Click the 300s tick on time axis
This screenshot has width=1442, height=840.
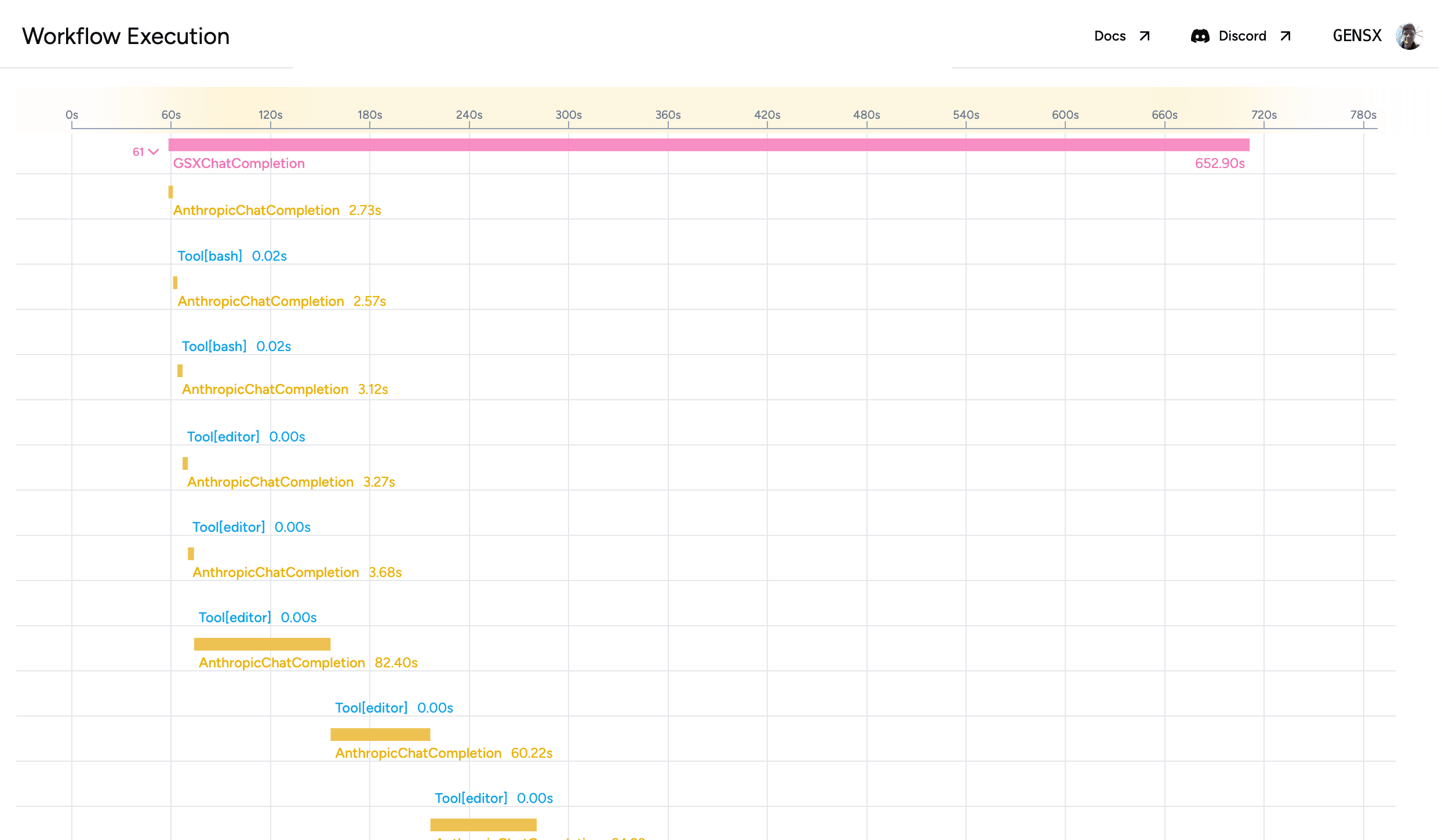569,115
